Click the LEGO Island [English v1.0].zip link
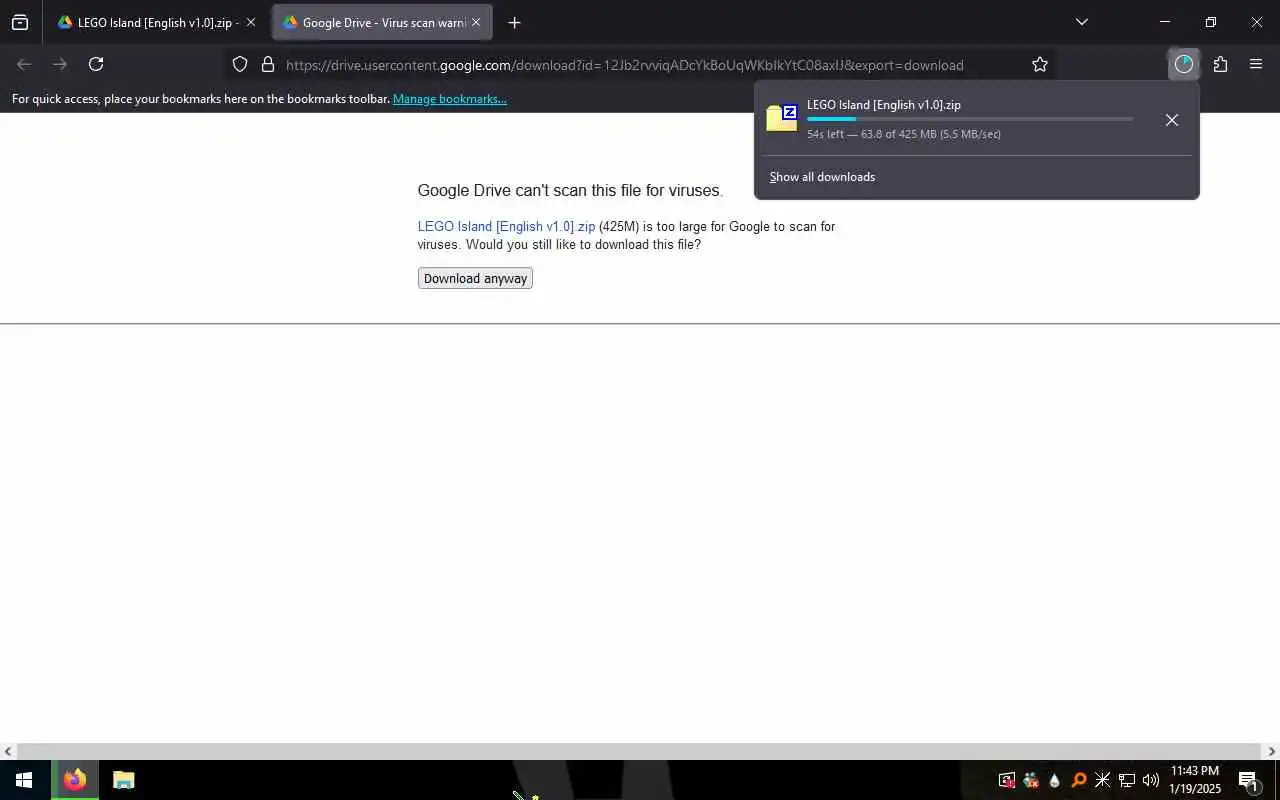 click(x=506, y=226)
